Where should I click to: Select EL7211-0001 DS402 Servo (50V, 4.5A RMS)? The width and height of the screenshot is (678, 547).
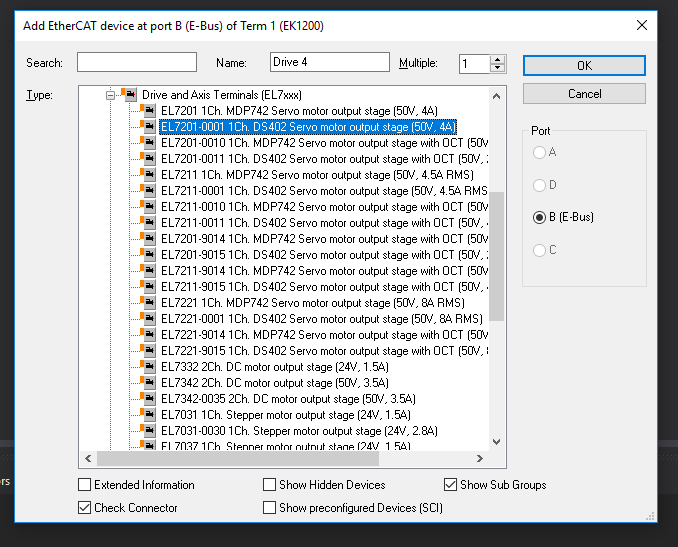coord(324,191)
